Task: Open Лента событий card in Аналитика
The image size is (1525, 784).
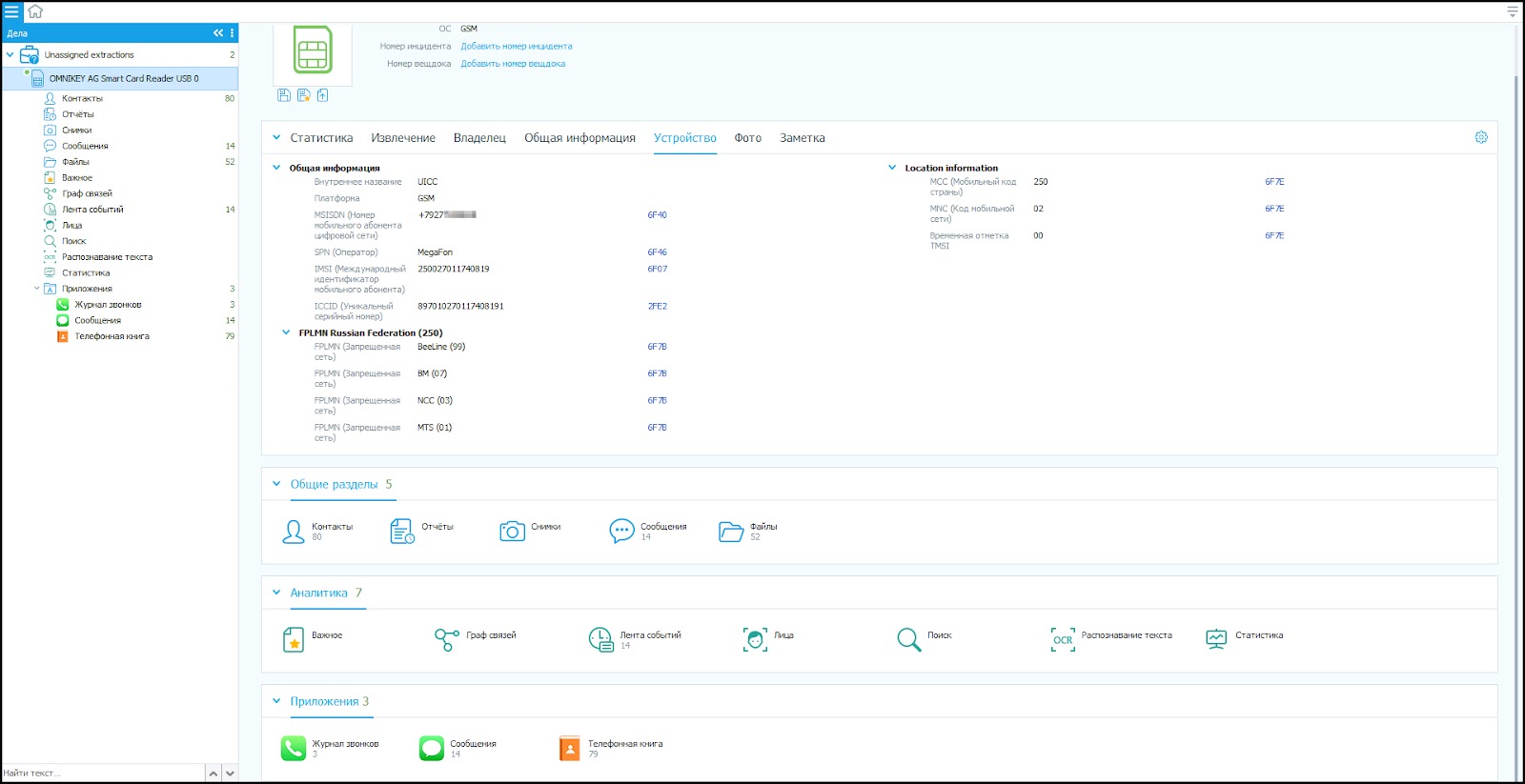Action: point(635,639)
